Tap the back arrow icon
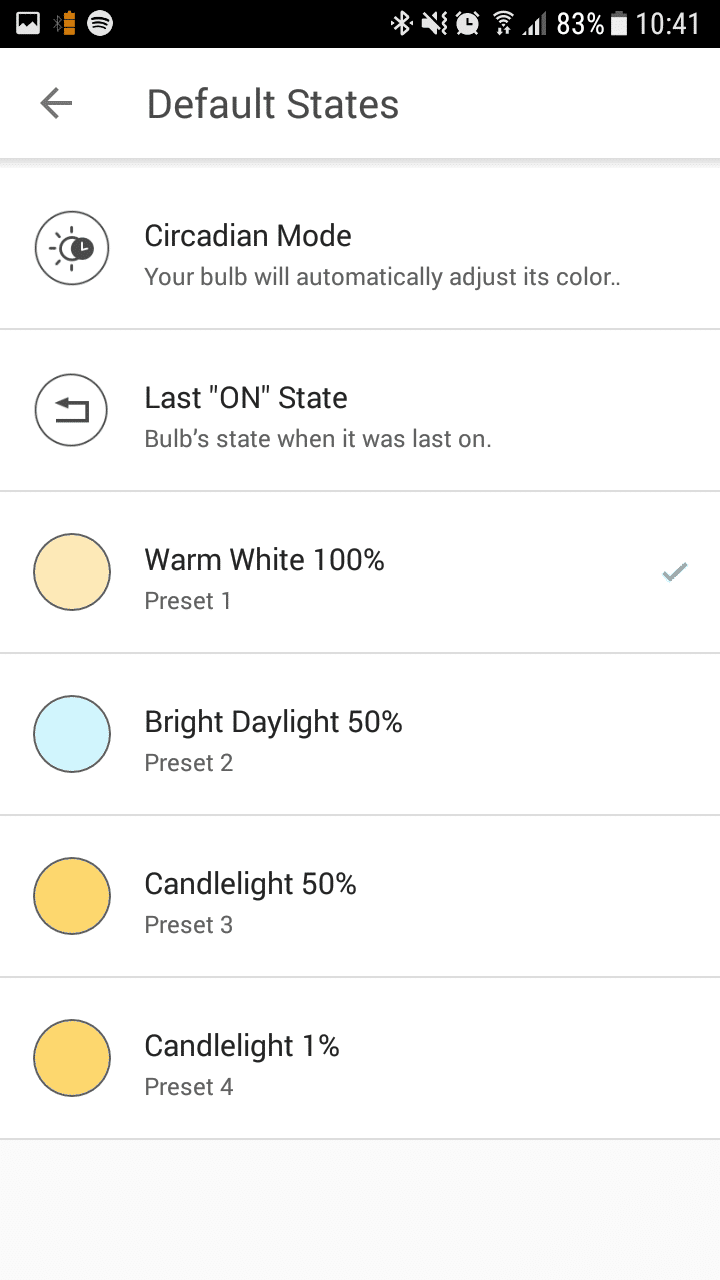 pos(56,103)
